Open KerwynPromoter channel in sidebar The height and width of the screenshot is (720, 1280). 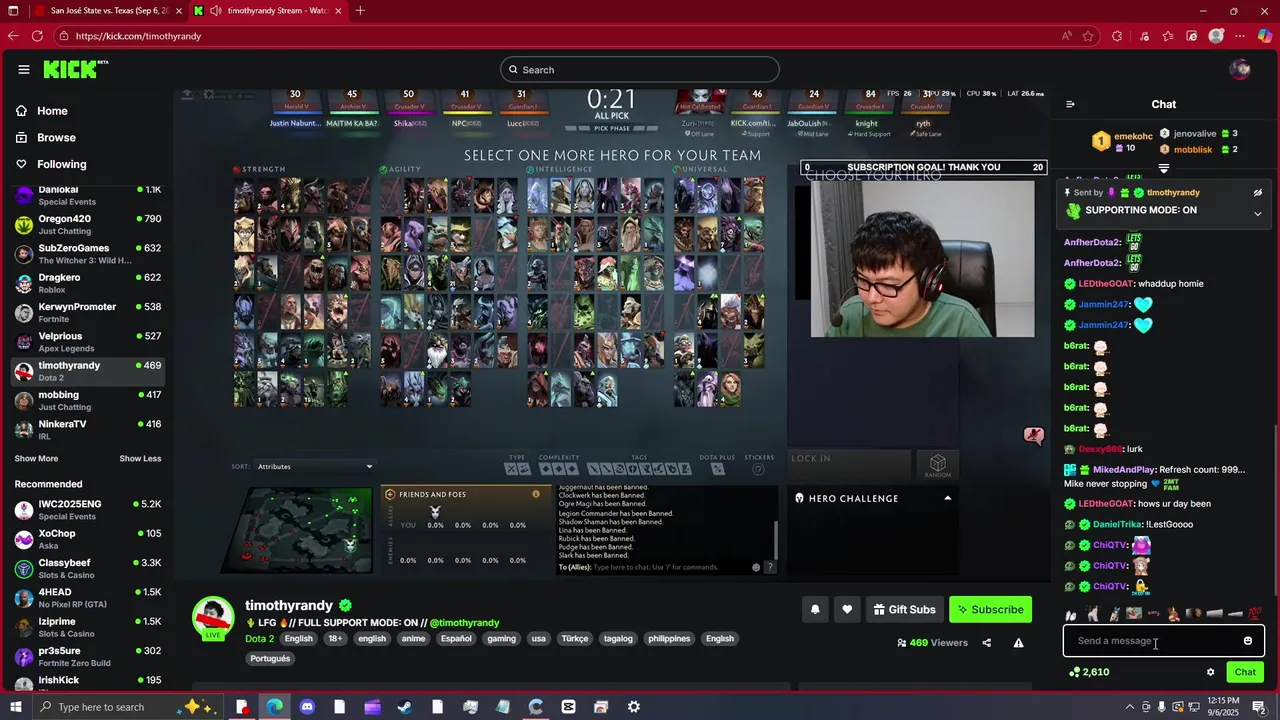tap(87, 312)
